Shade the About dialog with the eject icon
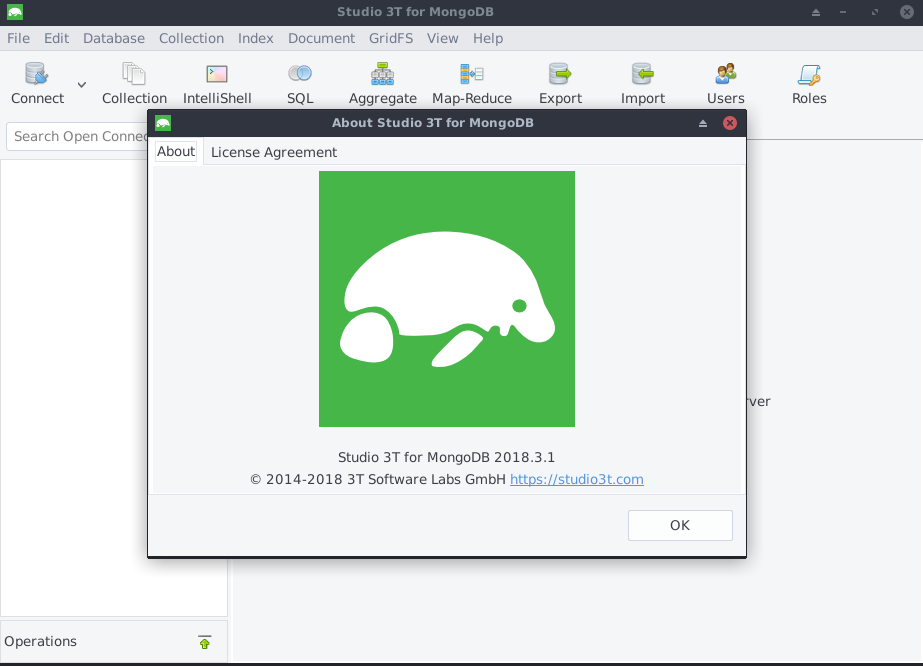Viewport: 923px width, 666px height. coord(702,123)
